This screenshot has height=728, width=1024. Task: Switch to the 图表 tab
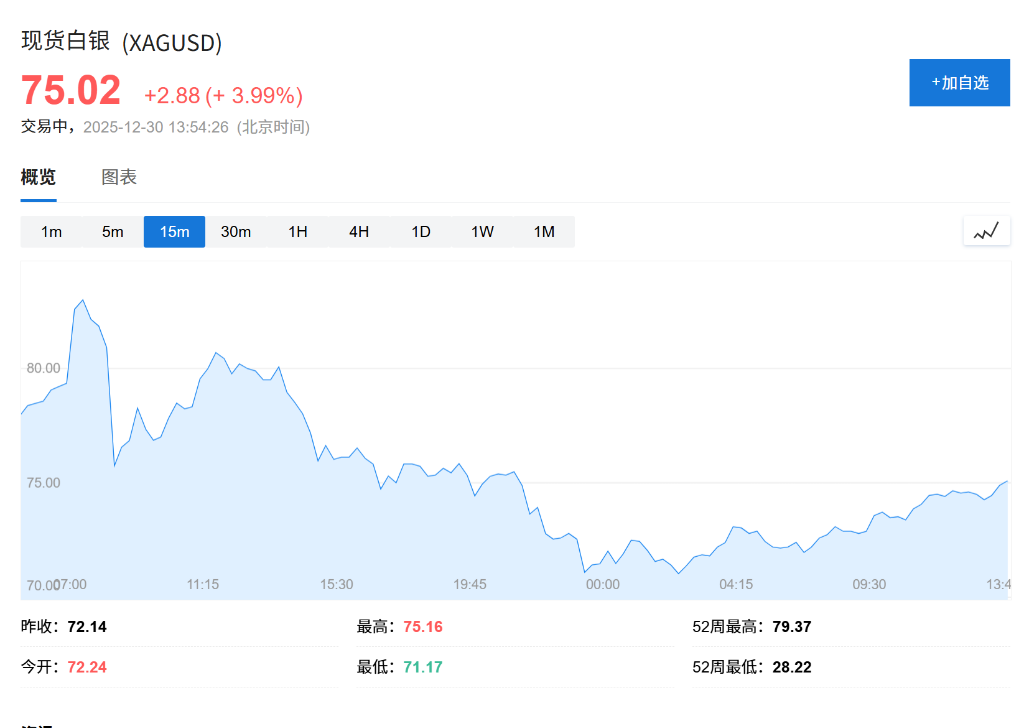(119, 177)
